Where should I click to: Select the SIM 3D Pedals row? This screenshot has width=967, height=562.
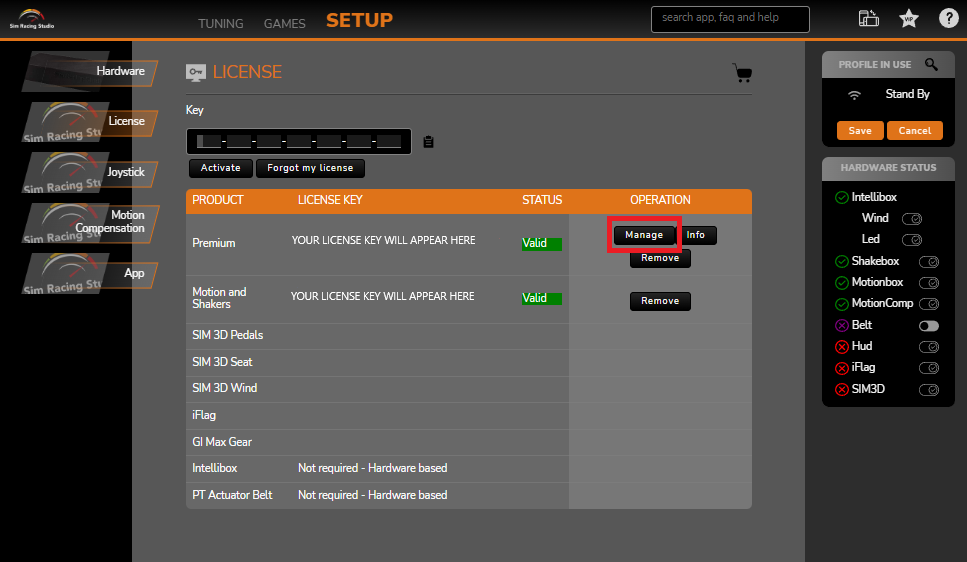point(469,336)
